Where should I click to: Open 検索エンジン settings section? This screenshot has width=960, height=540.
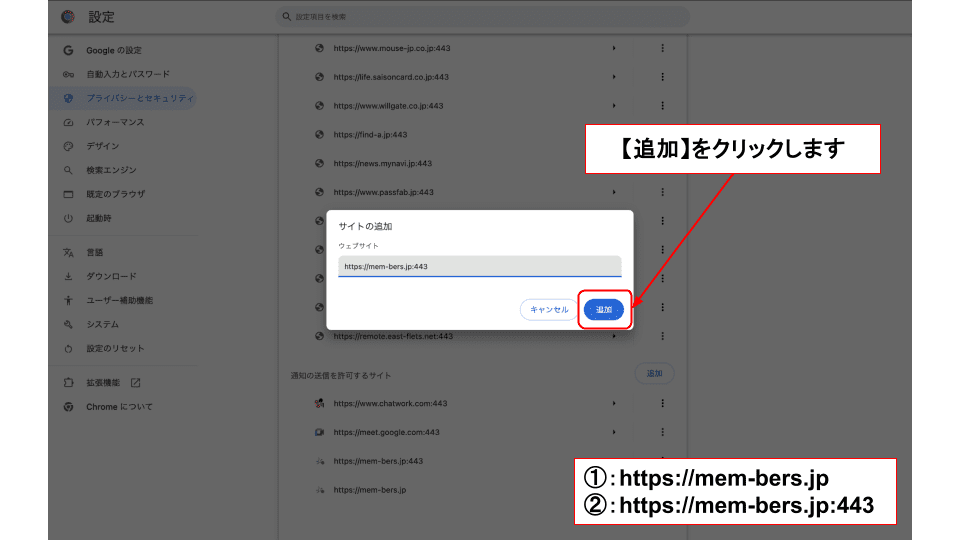[x=111, y=170]
